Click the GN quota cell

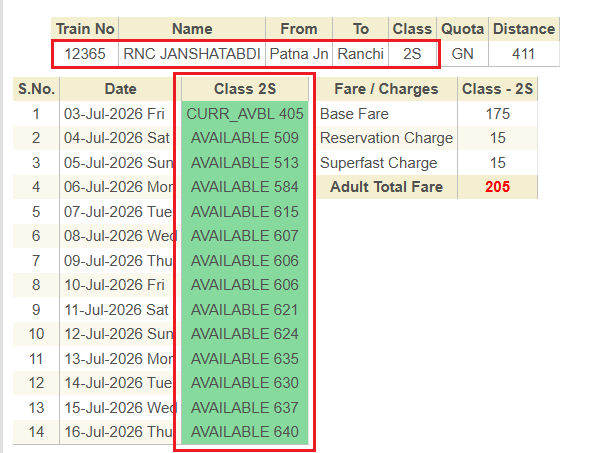(463, 54)
